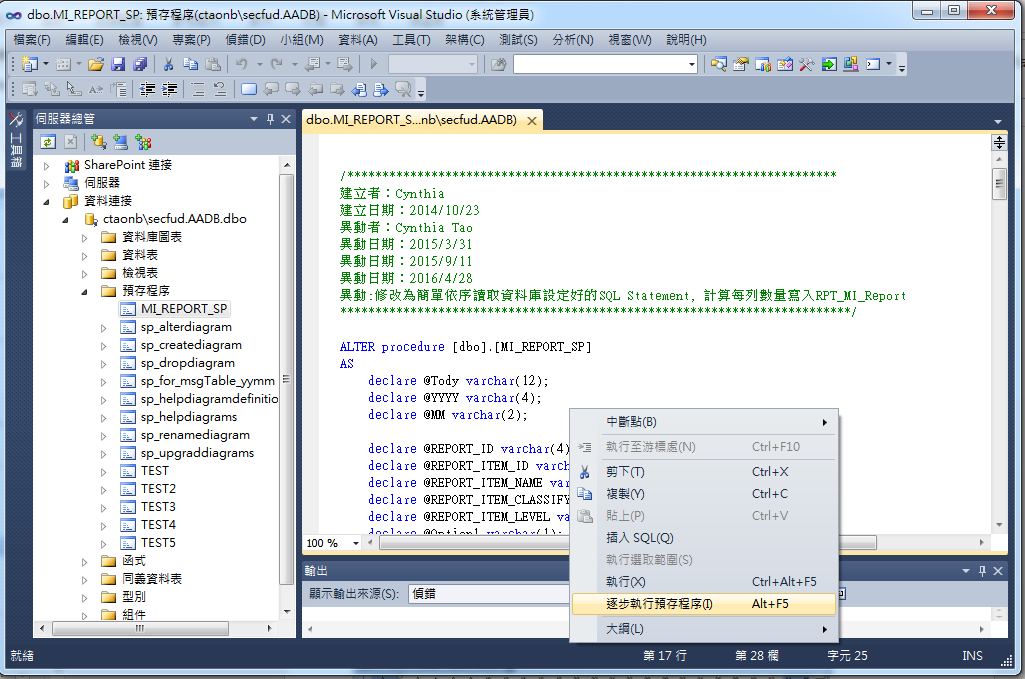Choose 逐步執行預存程序 from context menu

pyautogui.click(x=659, y=604)
